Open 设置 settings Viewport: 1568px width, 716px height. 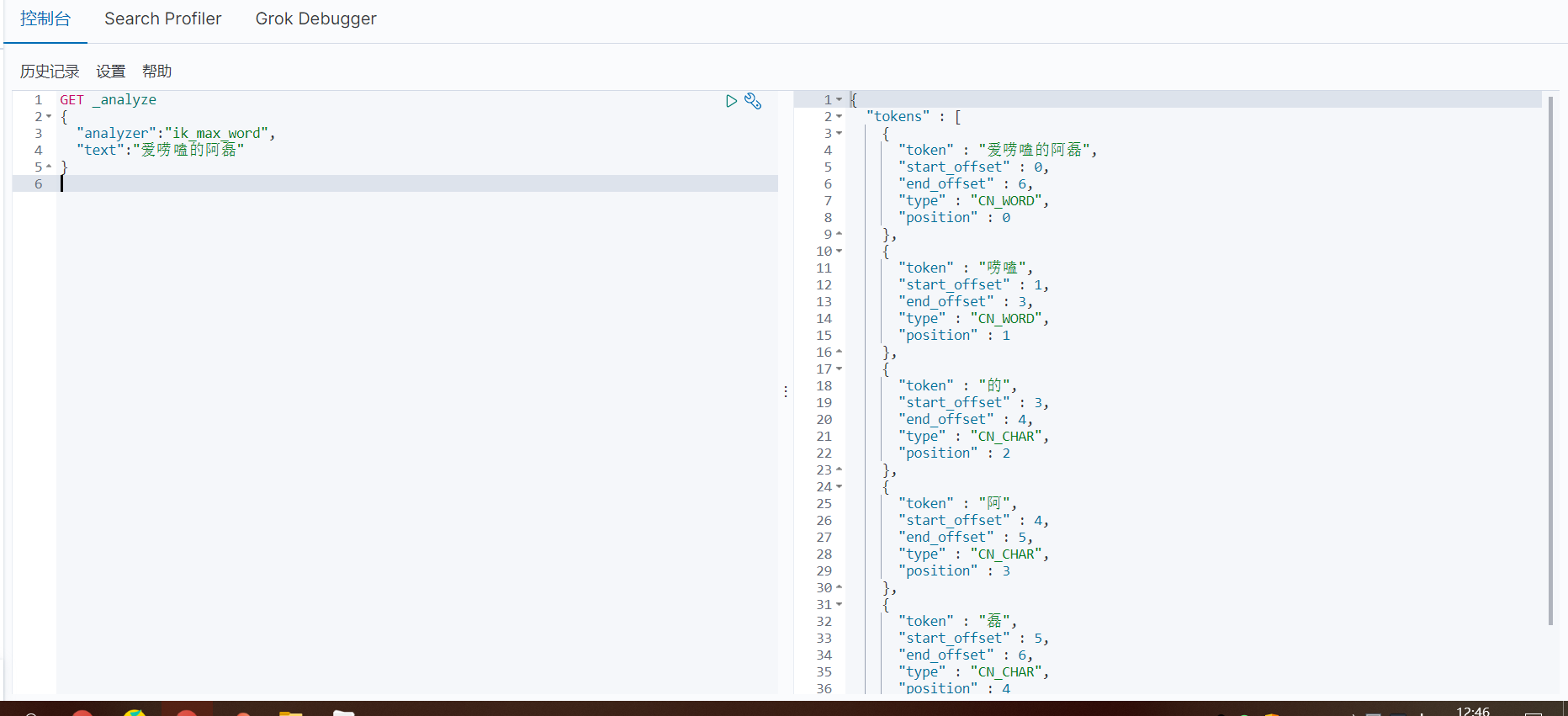(110, 72)
